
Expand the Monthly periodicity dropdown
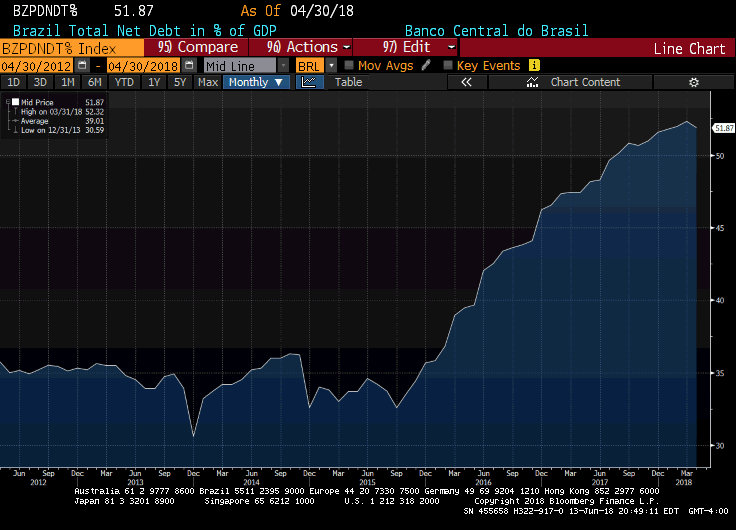click(256, 82)
